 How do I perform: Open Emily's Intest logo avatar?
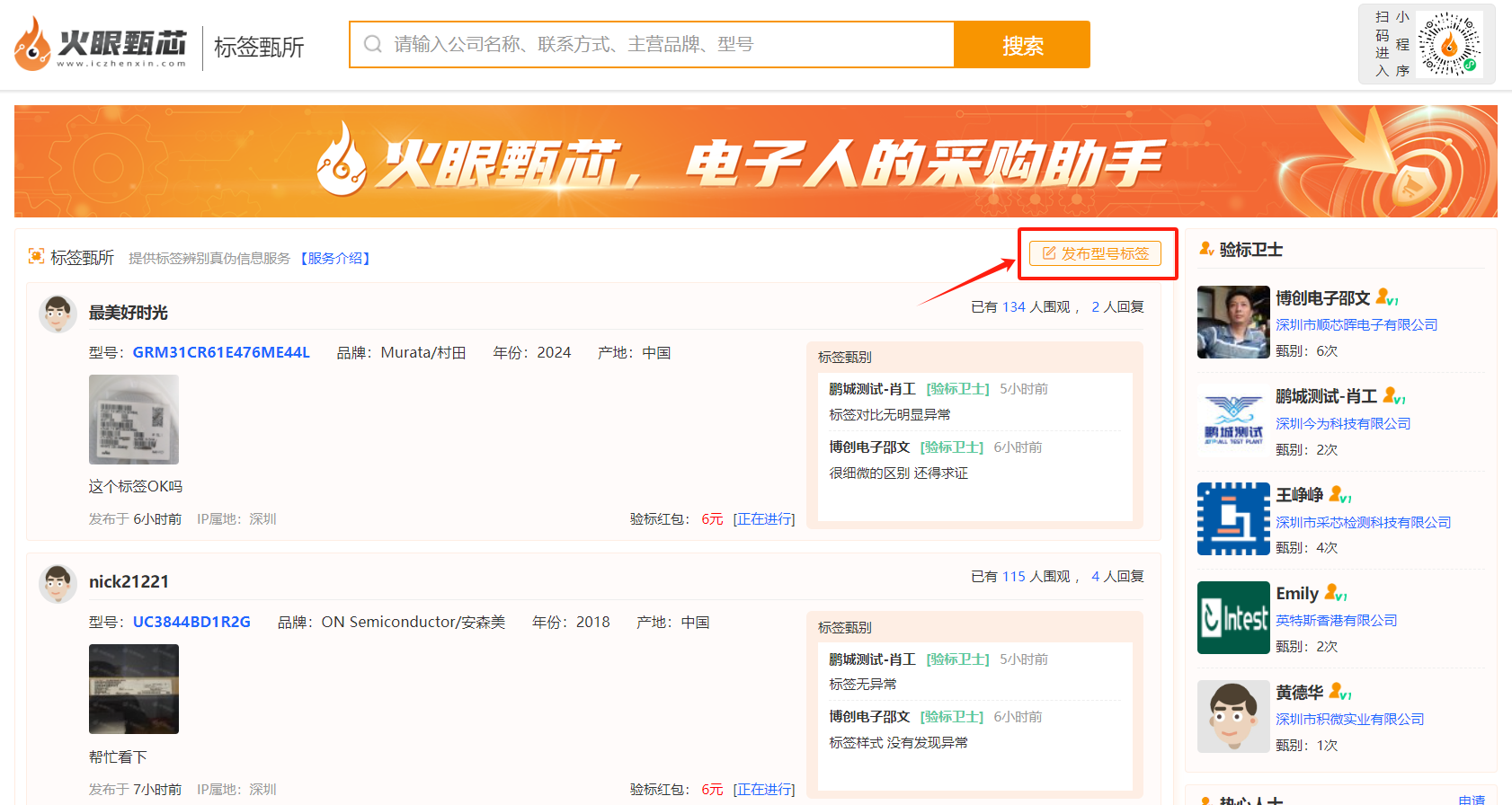tap(1233, 618)
